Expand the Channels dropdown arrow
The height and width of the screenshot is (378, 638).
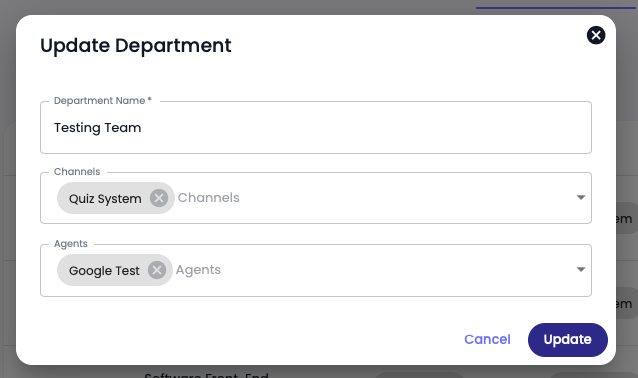click(581, 197)
